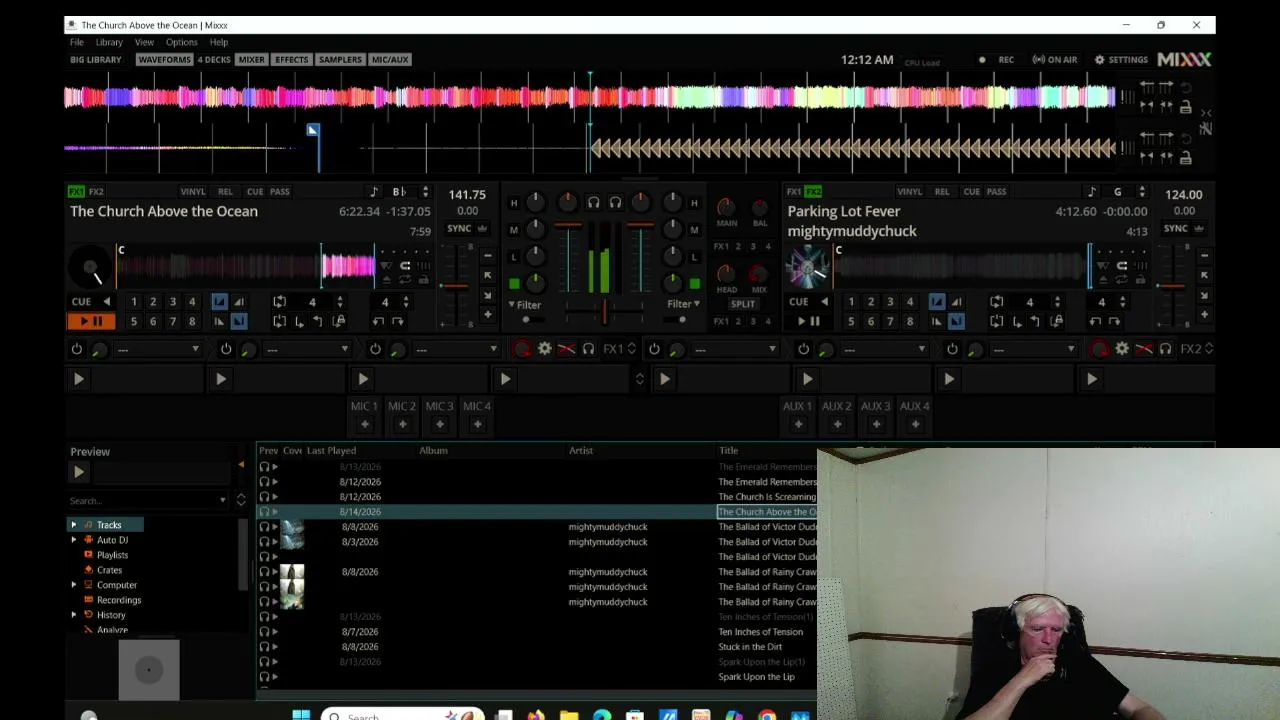Enable the first effect slot power in FX1
Viewport: 1280px width, 720px height.
(77, 349)
